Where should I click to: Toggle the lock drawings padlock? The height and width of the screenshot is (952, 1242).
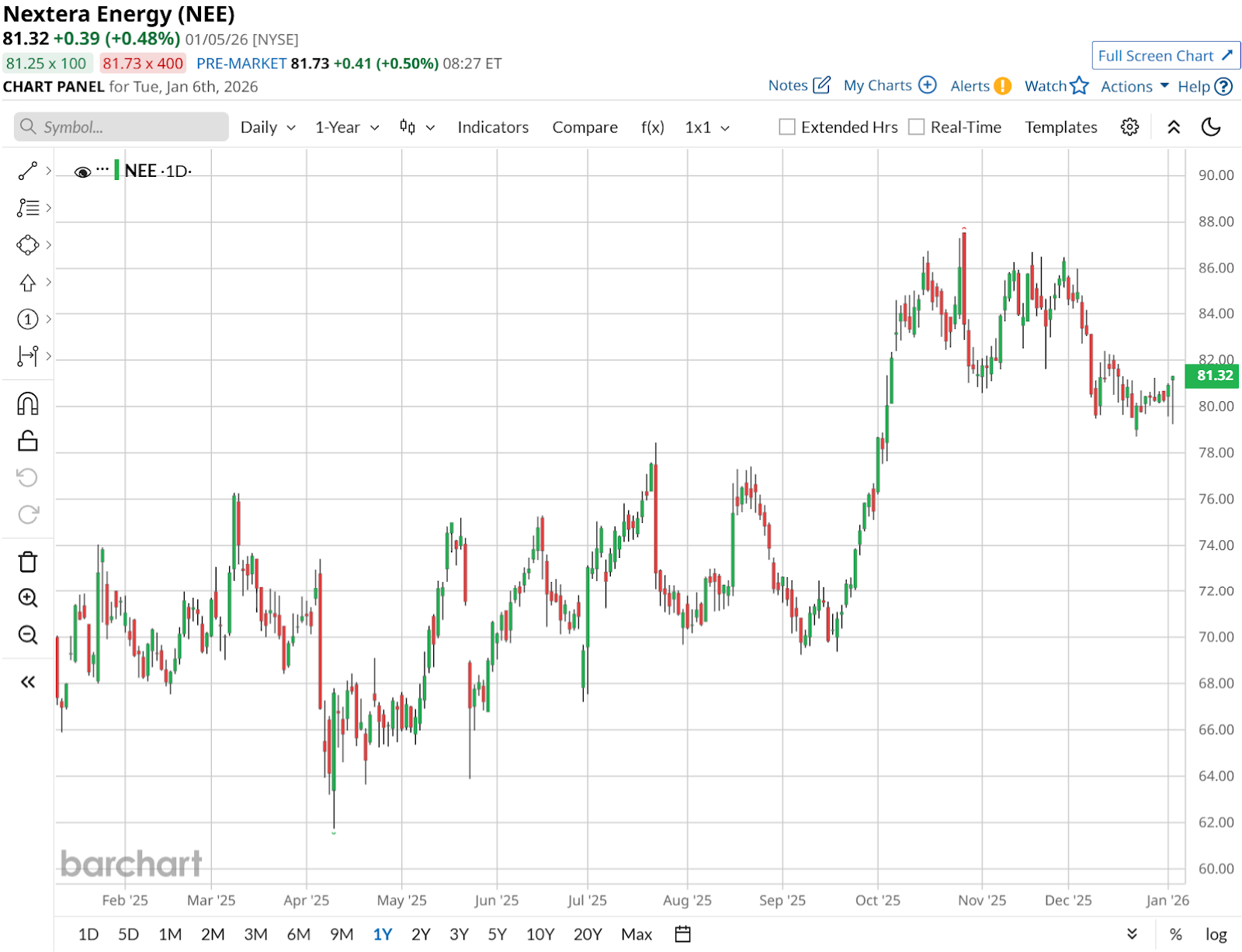(x=28, y=441)
